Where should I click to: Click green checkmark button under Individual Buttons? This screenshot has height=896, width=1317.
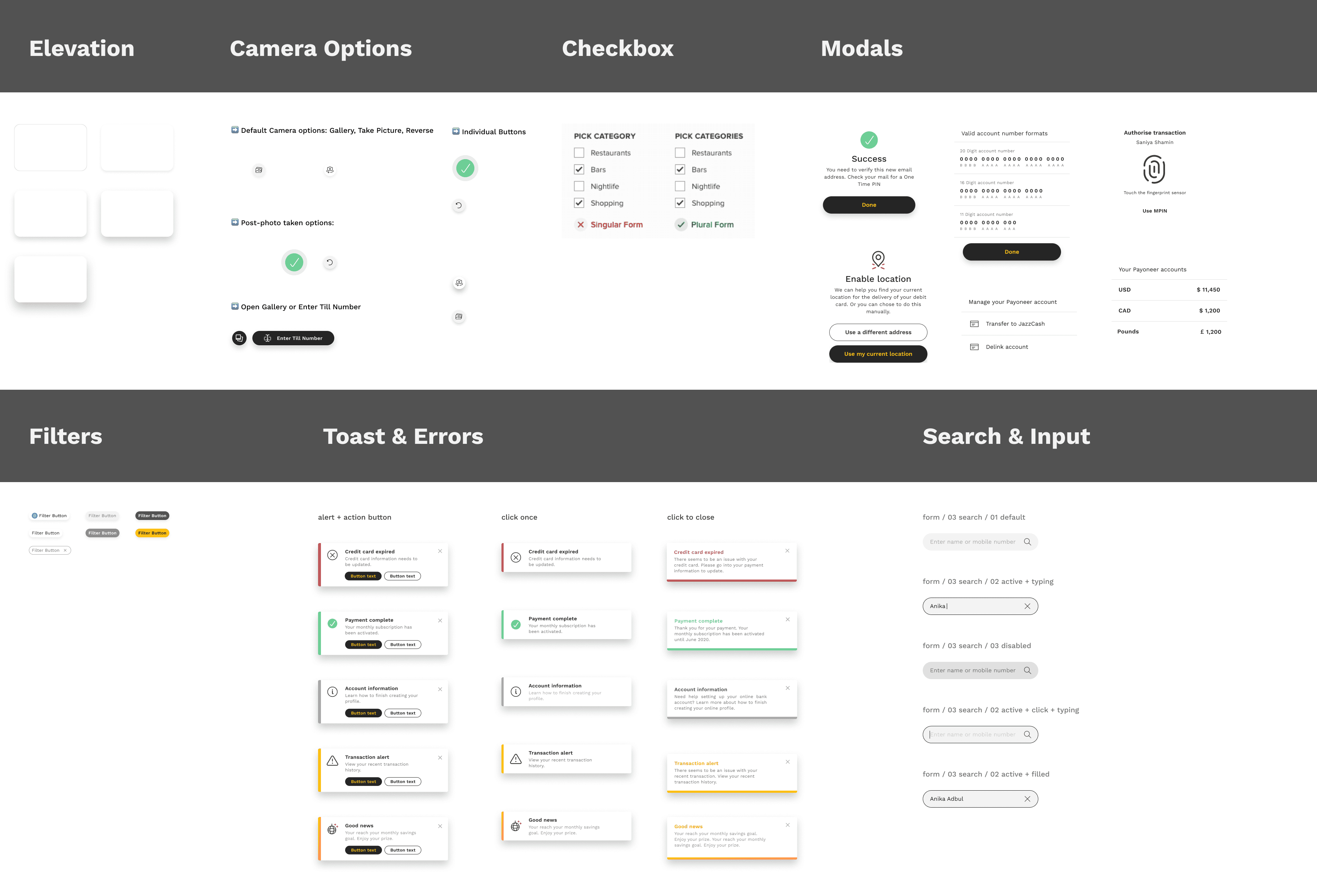pos(465,168)
